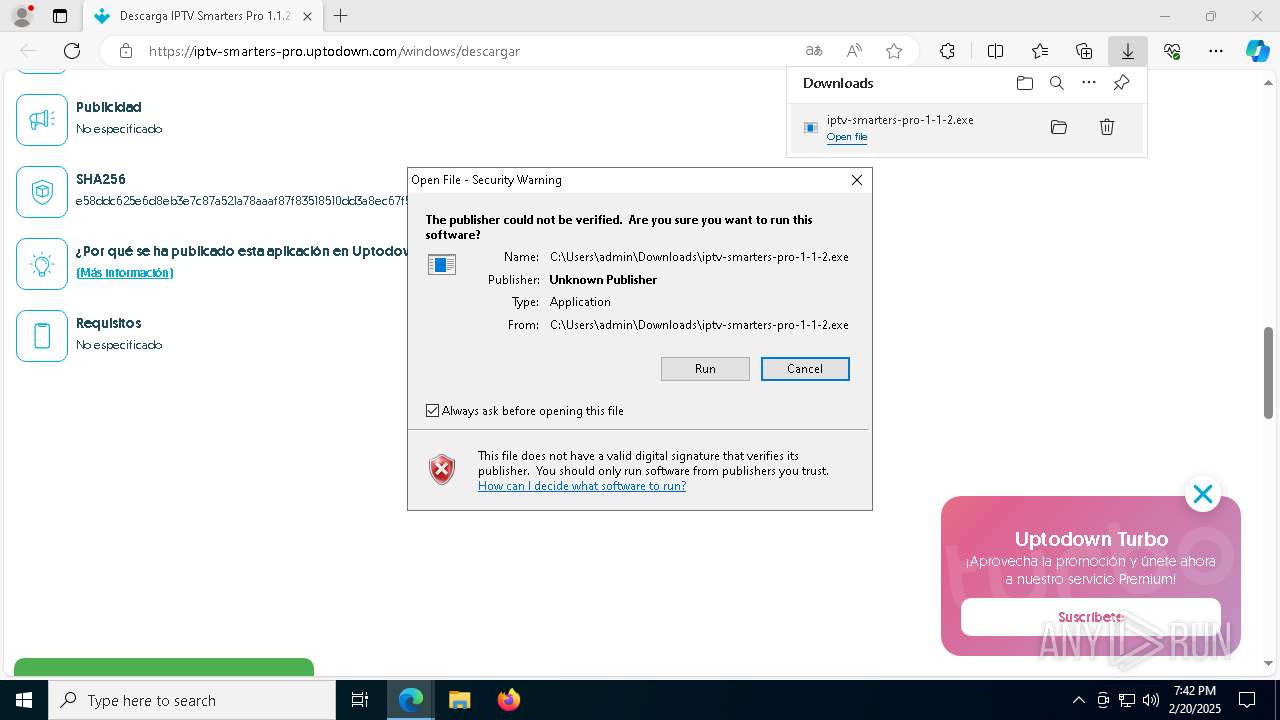Click the Downloads toolbar button in Edge
Viewport: 1280px width, 720px height.
tap(1128, 51)
